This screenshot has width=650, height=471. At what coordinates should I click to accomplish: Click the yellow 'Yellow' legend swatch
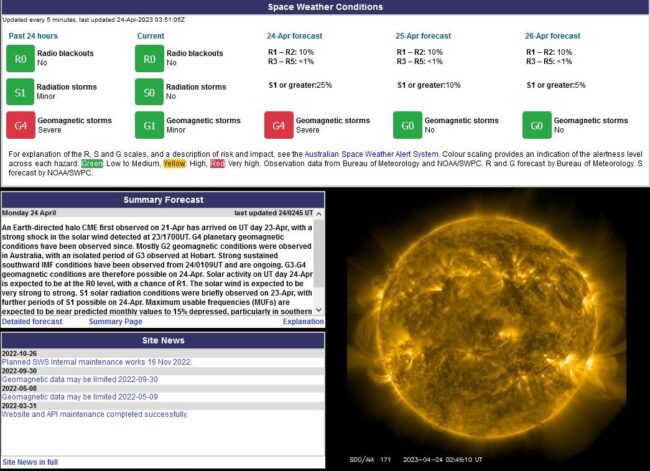(x=174, y=164)
